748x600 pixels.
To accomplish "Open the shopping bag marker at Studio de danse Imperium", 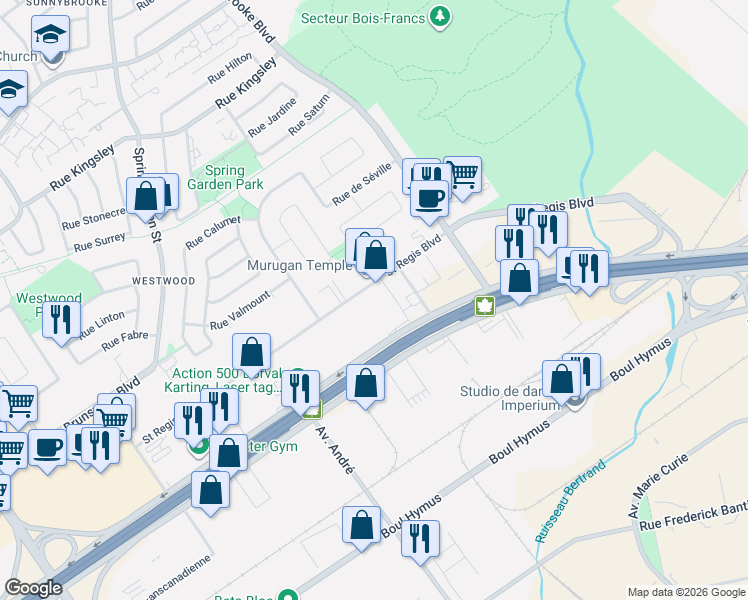I will point(561,380).
